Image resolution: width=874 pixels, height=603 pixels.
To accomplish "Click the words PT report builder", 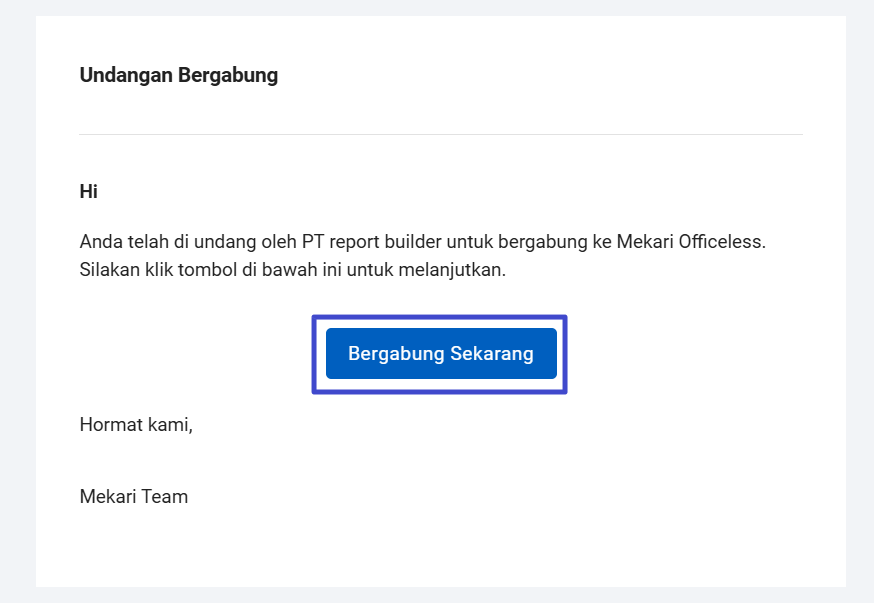I will 350,243.
